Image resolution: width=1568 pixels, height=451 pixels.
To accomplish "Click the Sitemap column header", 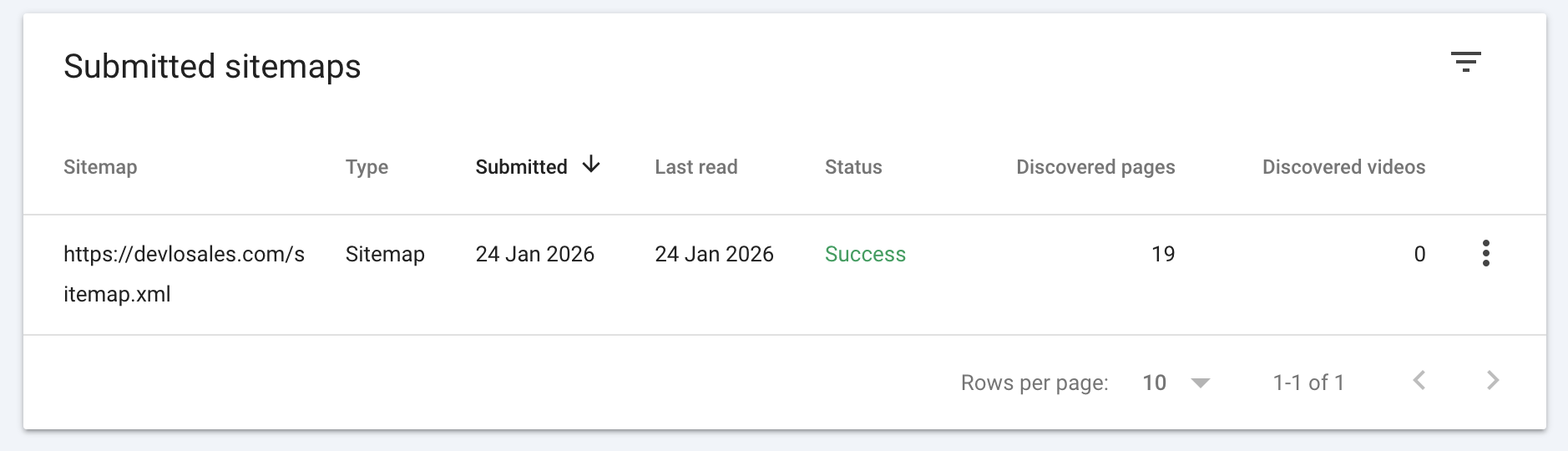I will tap(100, 167).
